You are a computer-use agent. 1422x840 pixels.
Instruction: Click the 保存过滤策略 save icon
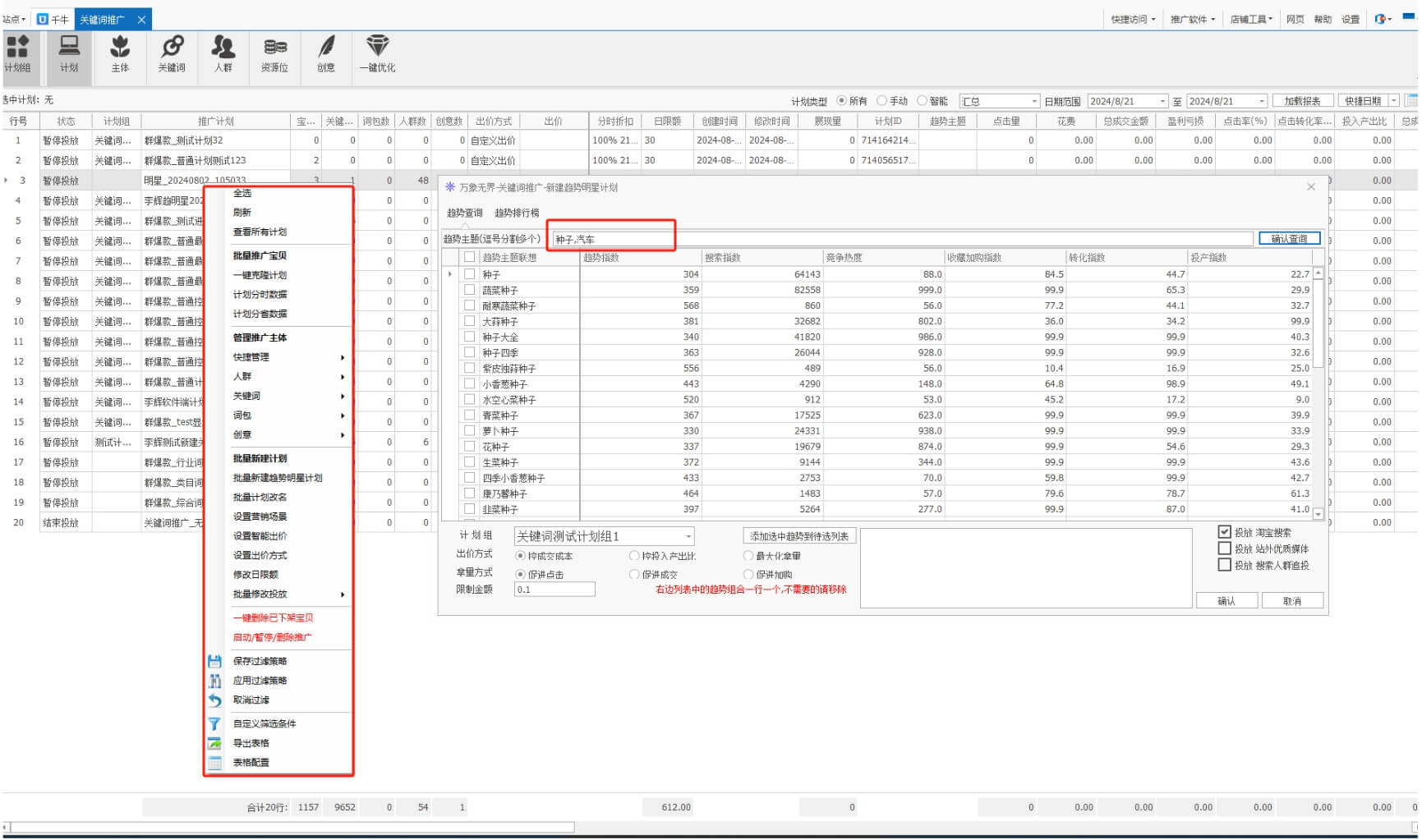point(214,661)
